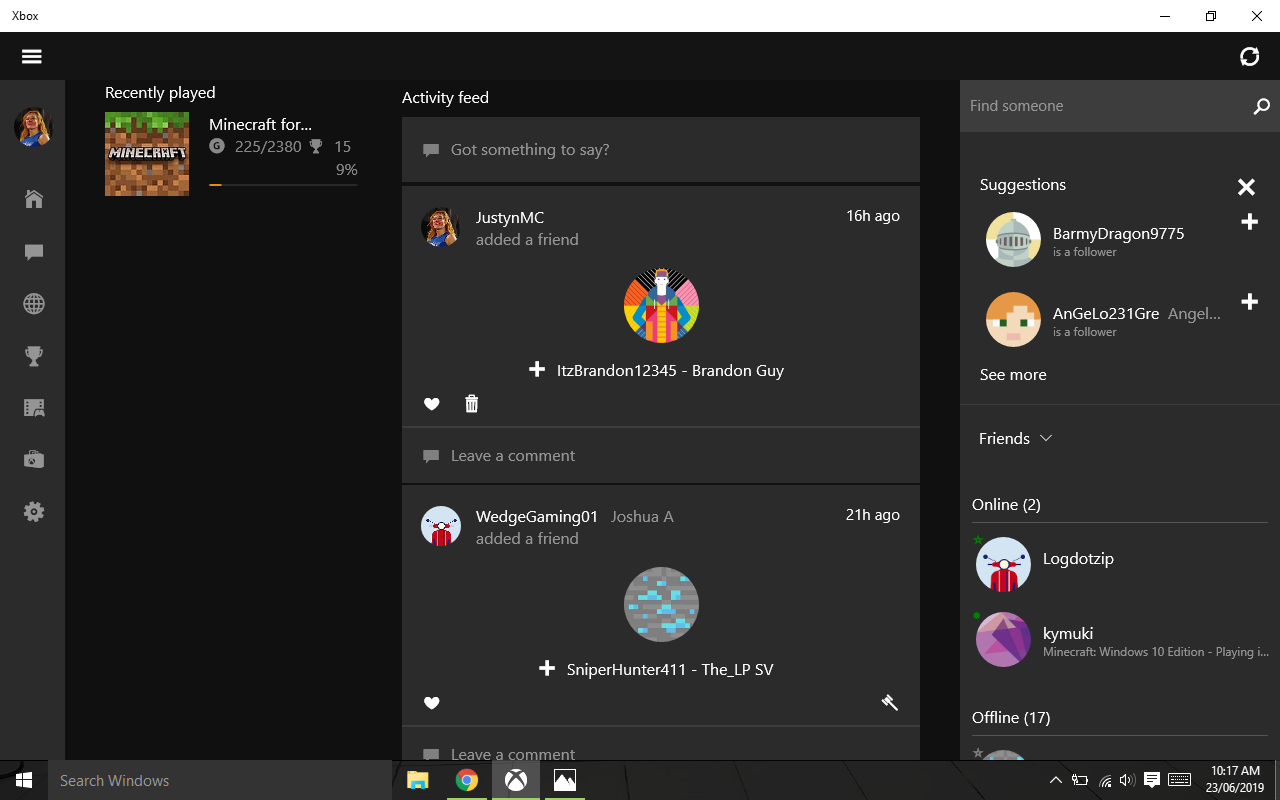Open the hamburger navigation menu
The height and width of the screenshot is (800, 1280).
click(32, 57)
